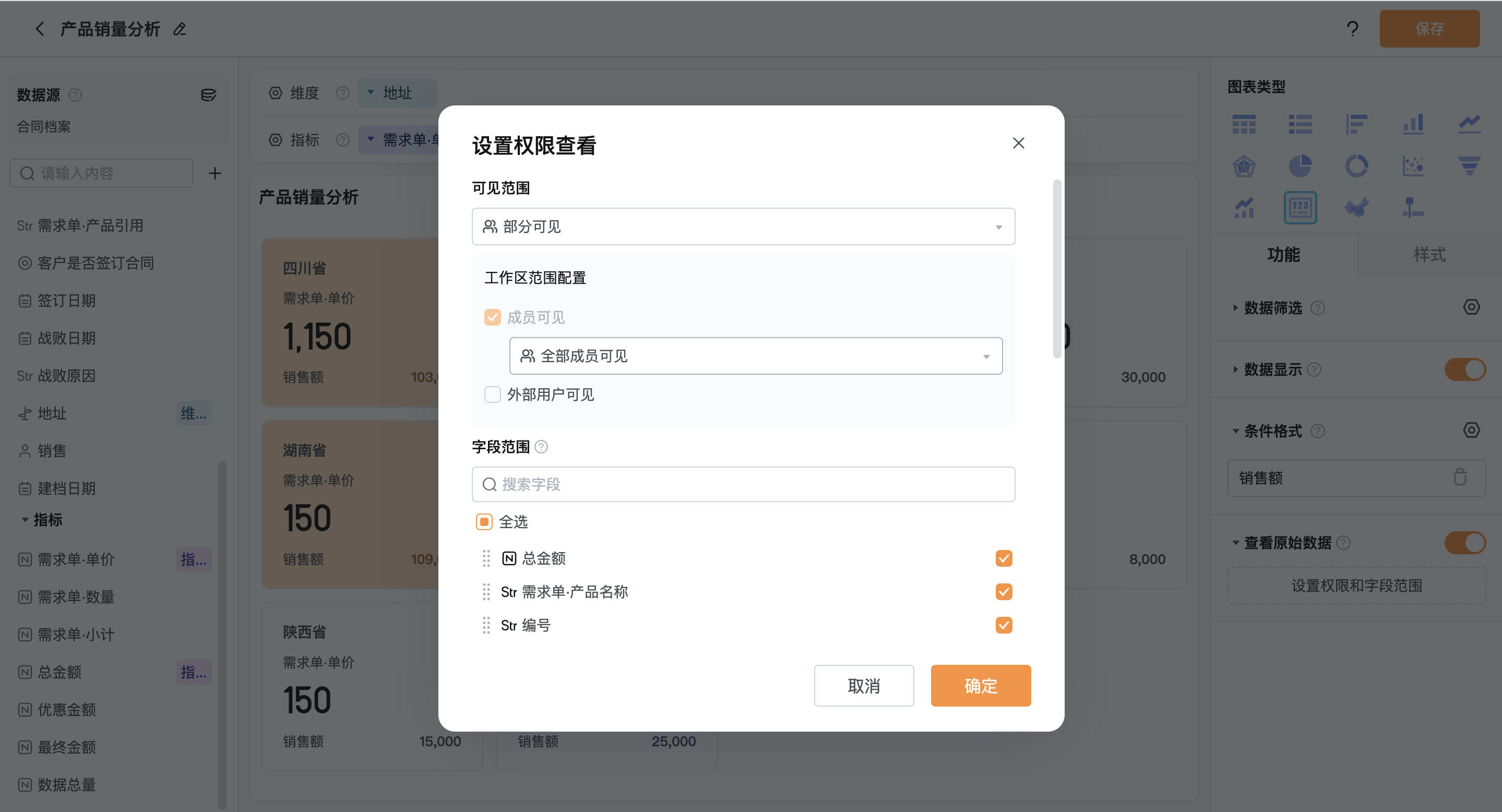Click the 总金额 row drag handle
Screen dimensions: 1502x812
(486, 558)
